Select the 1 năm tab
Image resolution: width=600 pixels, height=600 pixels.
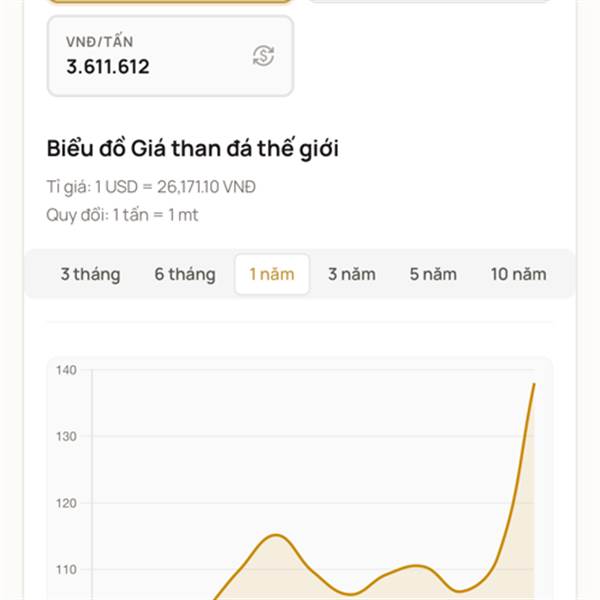272,274
